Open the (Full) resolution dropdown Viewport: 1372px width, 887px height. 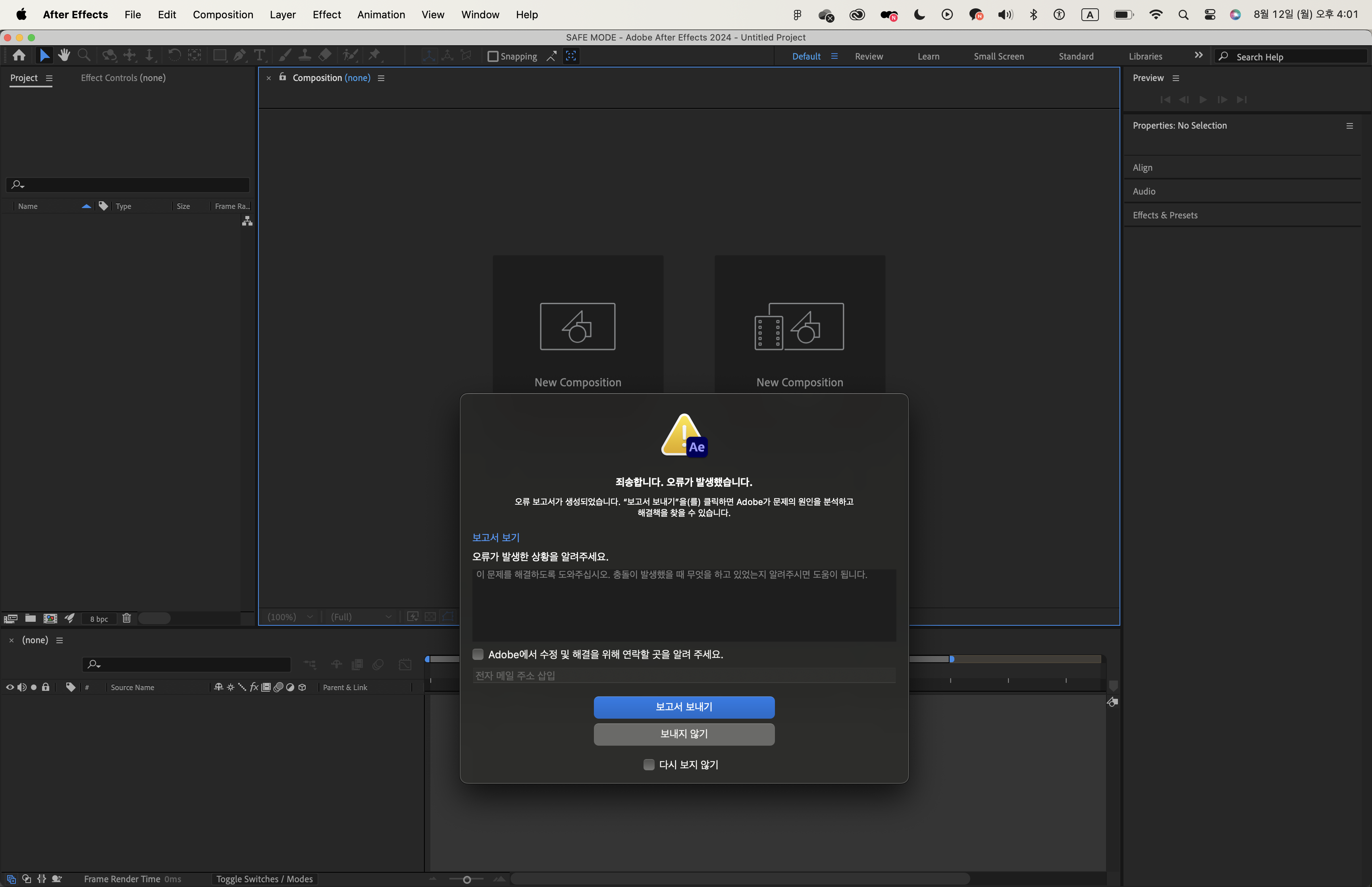tap(360, 616)
